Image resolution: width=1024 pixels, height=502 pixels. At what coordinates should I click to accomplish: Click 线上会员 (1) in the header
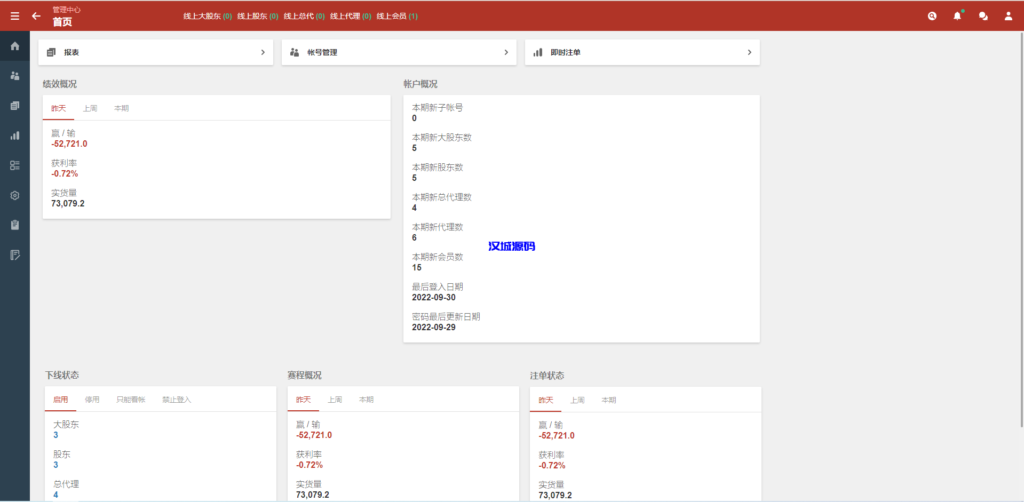pyautogui.click(x=398, y=16)
